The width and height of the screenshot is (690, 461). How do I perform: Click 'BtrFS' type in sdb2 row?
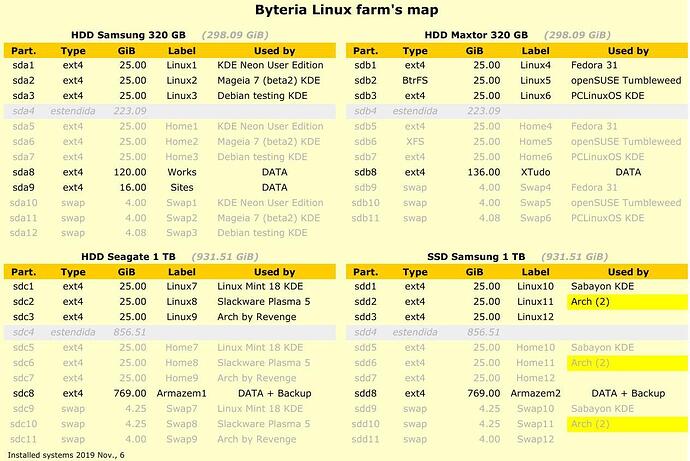pos(415,80)
